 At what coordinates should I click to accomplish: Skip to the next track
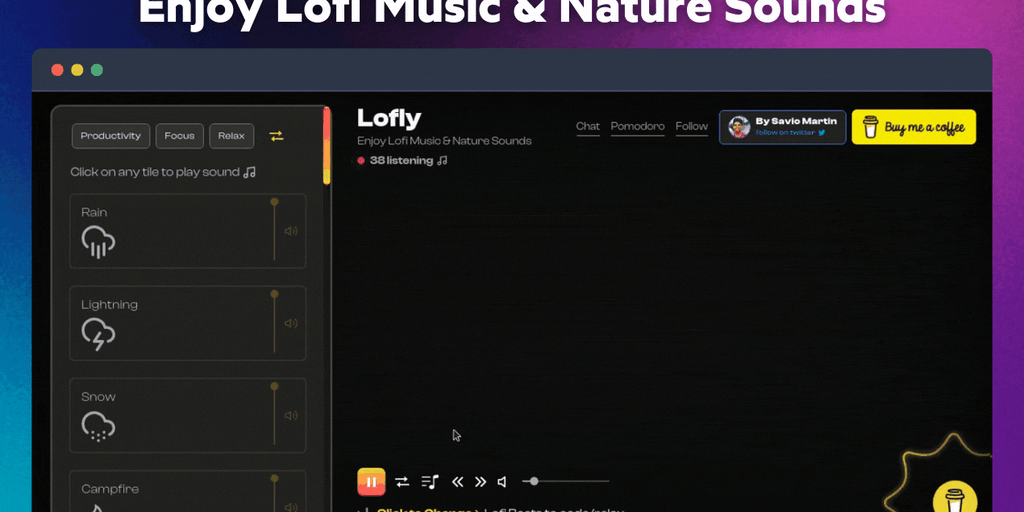pos(480,482)
